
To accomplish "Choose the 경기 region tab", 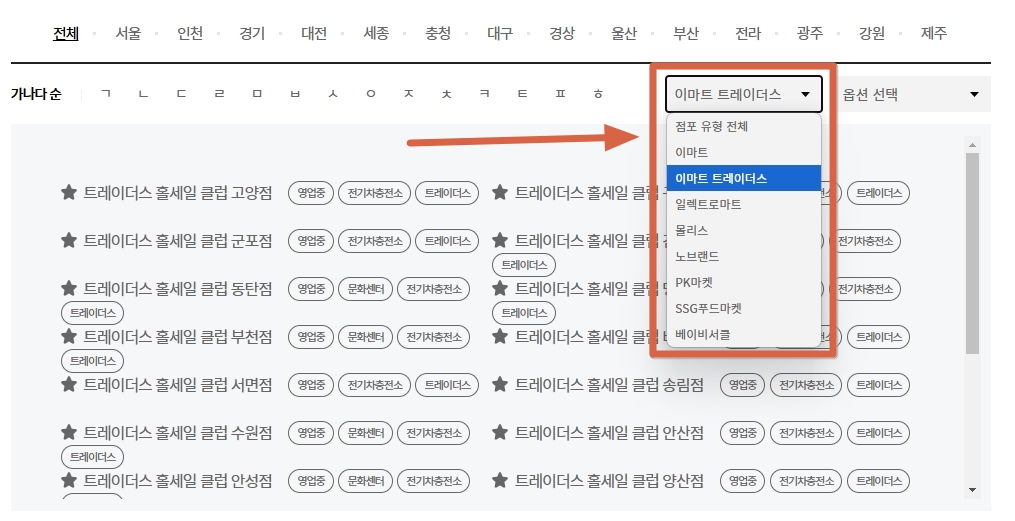I will [252, 32].
